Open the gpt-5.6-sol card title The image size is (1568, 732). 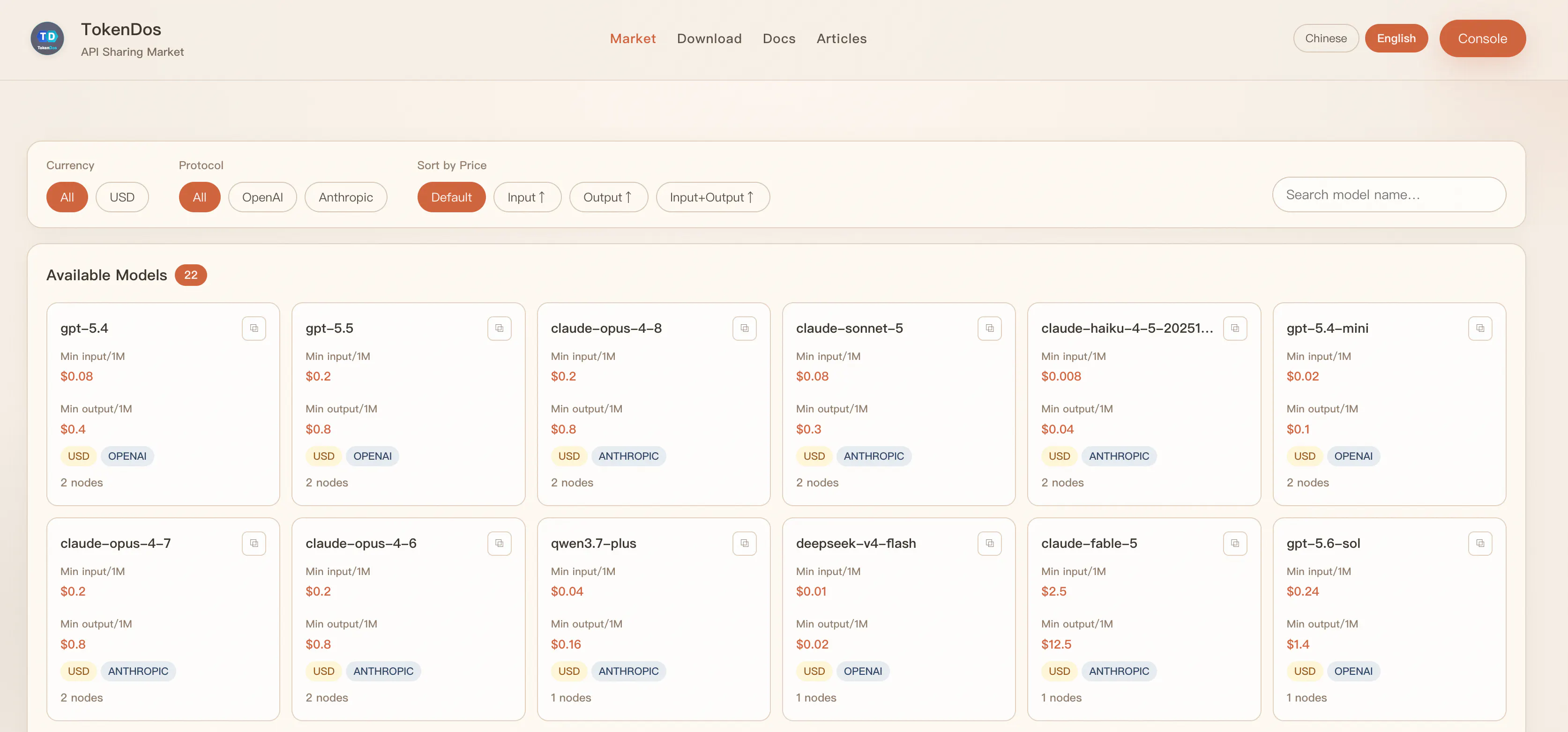click(x=1323, y=543)
